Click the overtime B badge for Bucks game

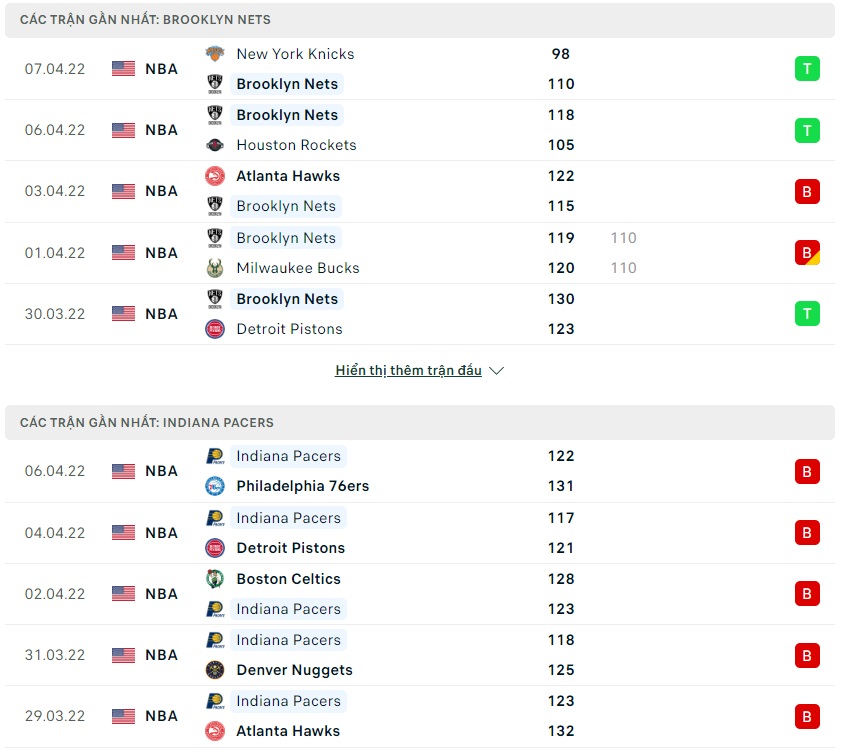pos(807,253)
